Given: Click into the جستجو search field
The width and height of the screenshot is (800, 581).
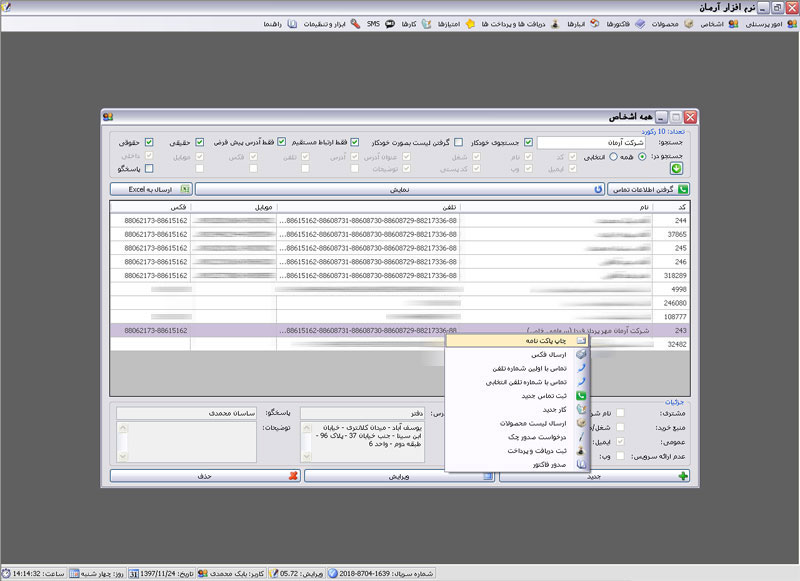Looking at the screenshot, I should [591, 143].
